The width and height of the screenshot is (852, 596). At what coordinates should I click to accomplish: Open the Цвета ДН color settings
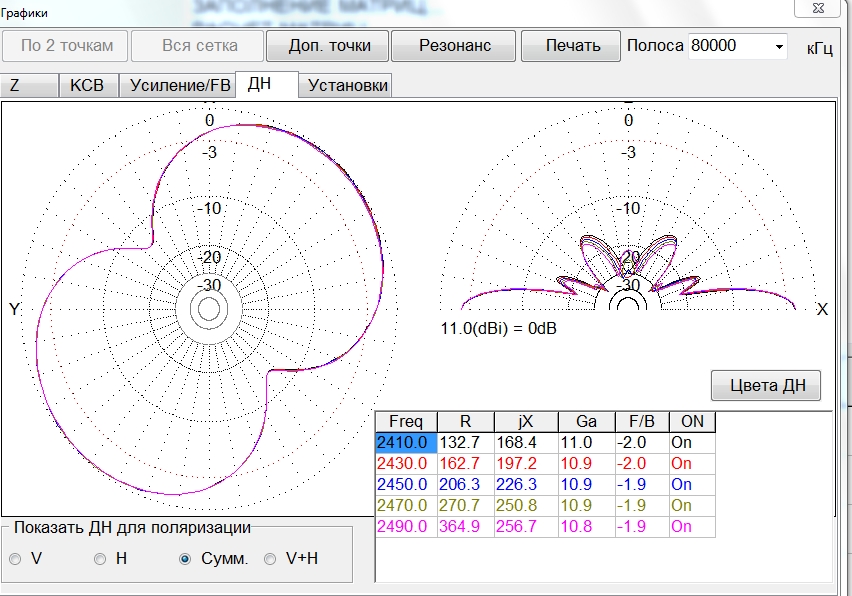click(766, 385)
